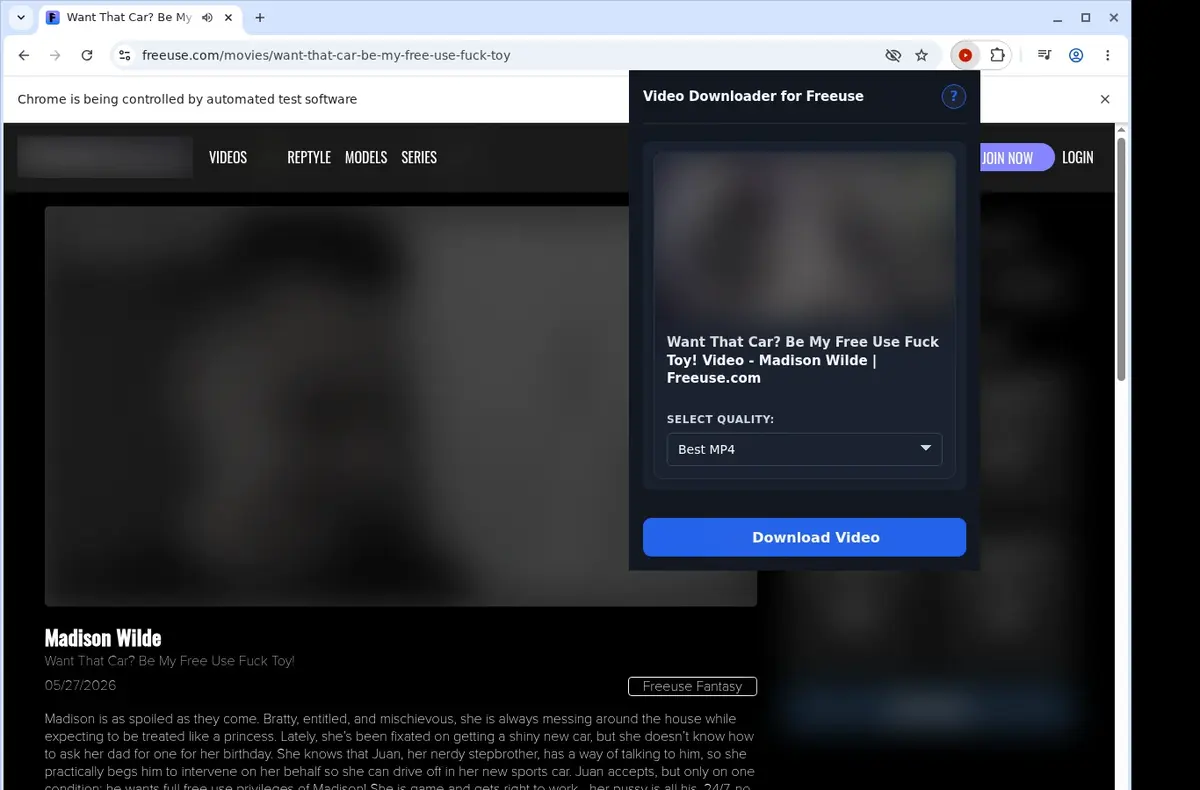Click the subtitle under Madison Wilde

(170, 661)
